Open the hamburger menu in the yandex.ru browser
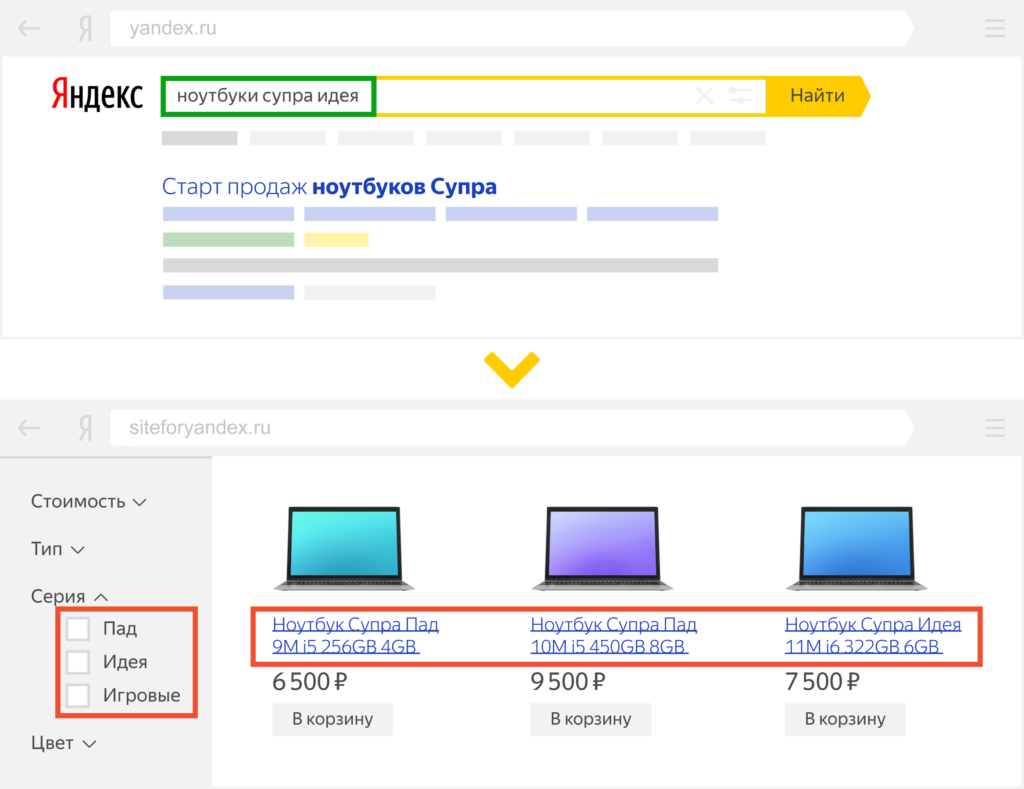Viewport: 1024px width, 789px height. pos(994,29)
